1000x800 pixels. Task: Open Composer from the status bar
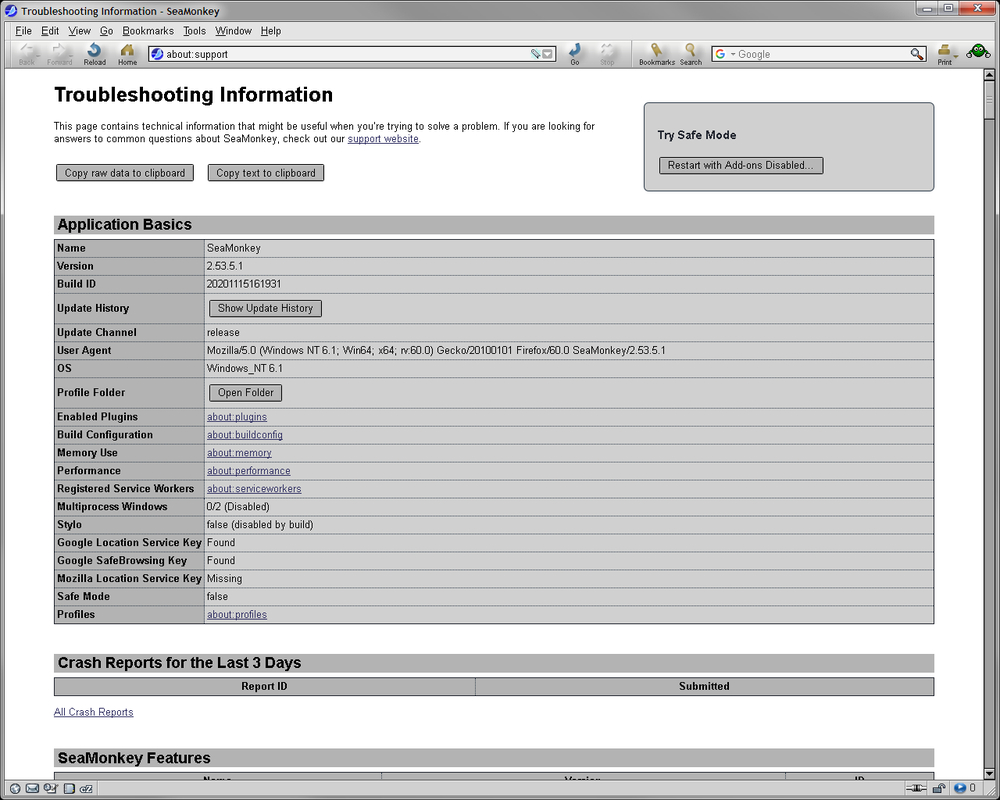click(50, 789)
